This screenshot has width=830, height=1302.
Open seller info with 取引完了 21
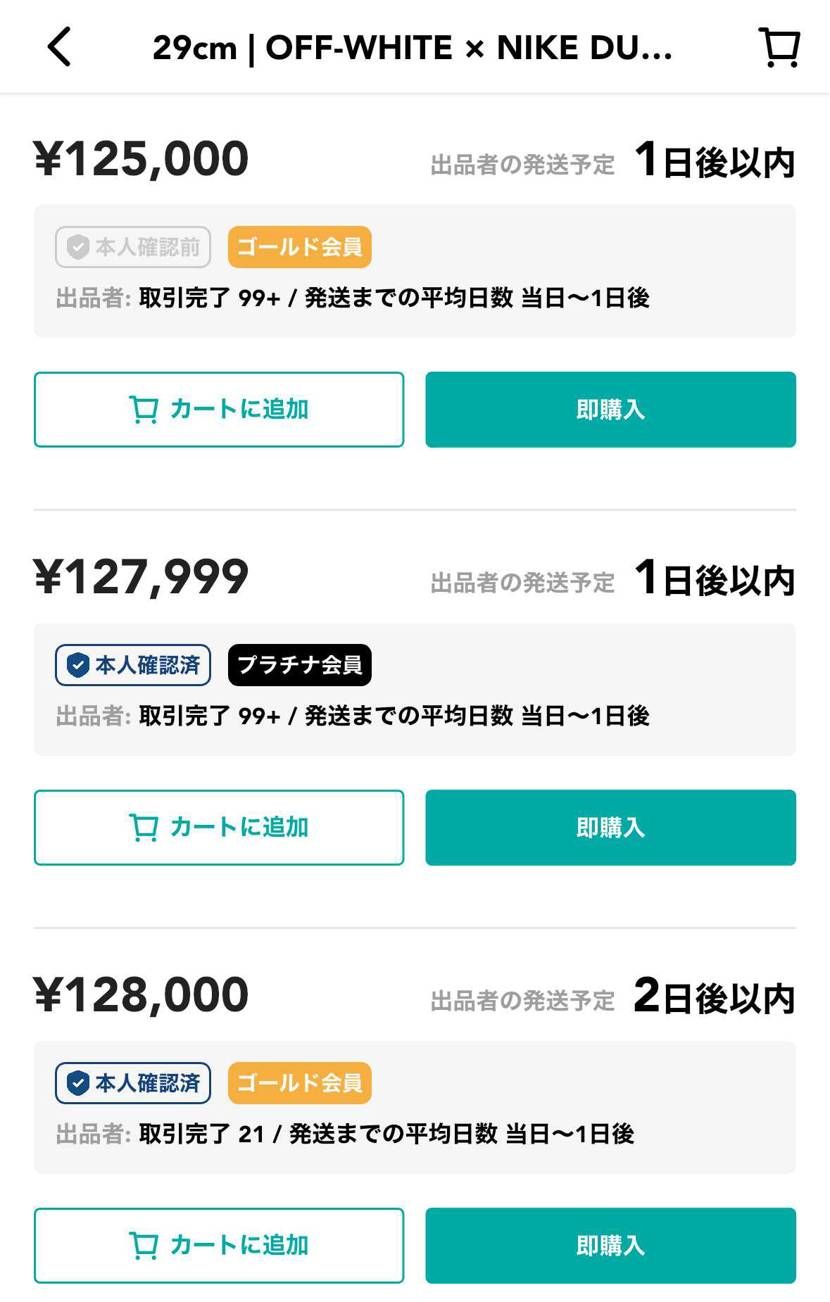coord(345,1134)
